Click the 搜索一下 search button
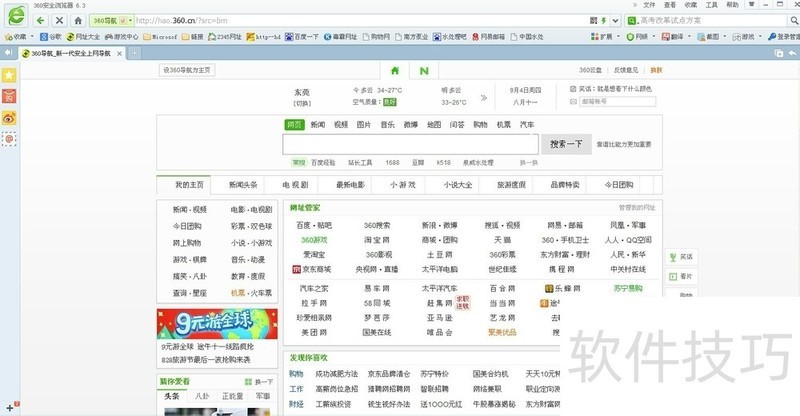The width and height of the screenshot is (800, 416). click(566, 144)
